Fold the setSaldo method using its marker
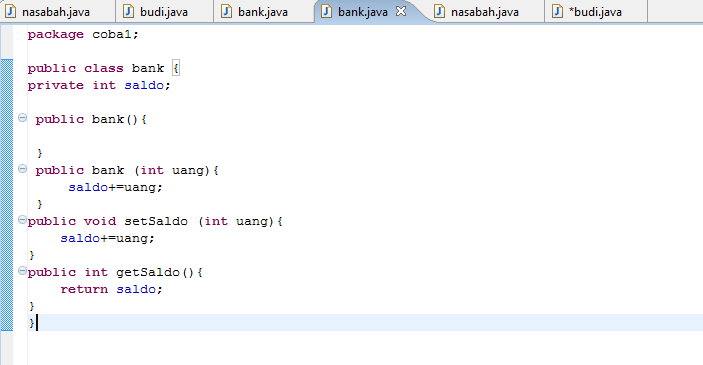This screenshot has width=703, height=365. [22, 220]
